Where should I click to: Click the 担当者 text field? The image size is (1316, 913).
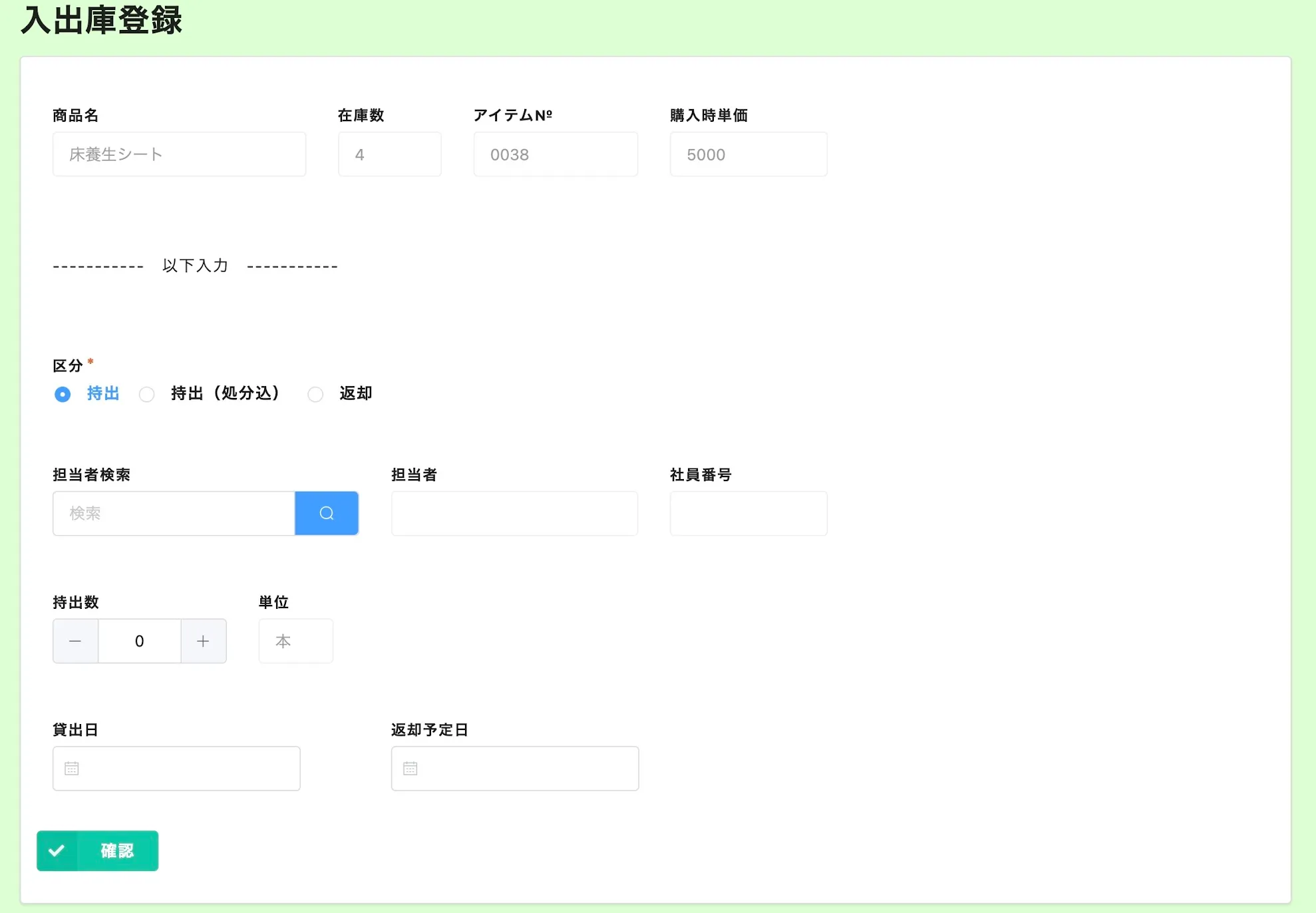[x=514, y=513]
